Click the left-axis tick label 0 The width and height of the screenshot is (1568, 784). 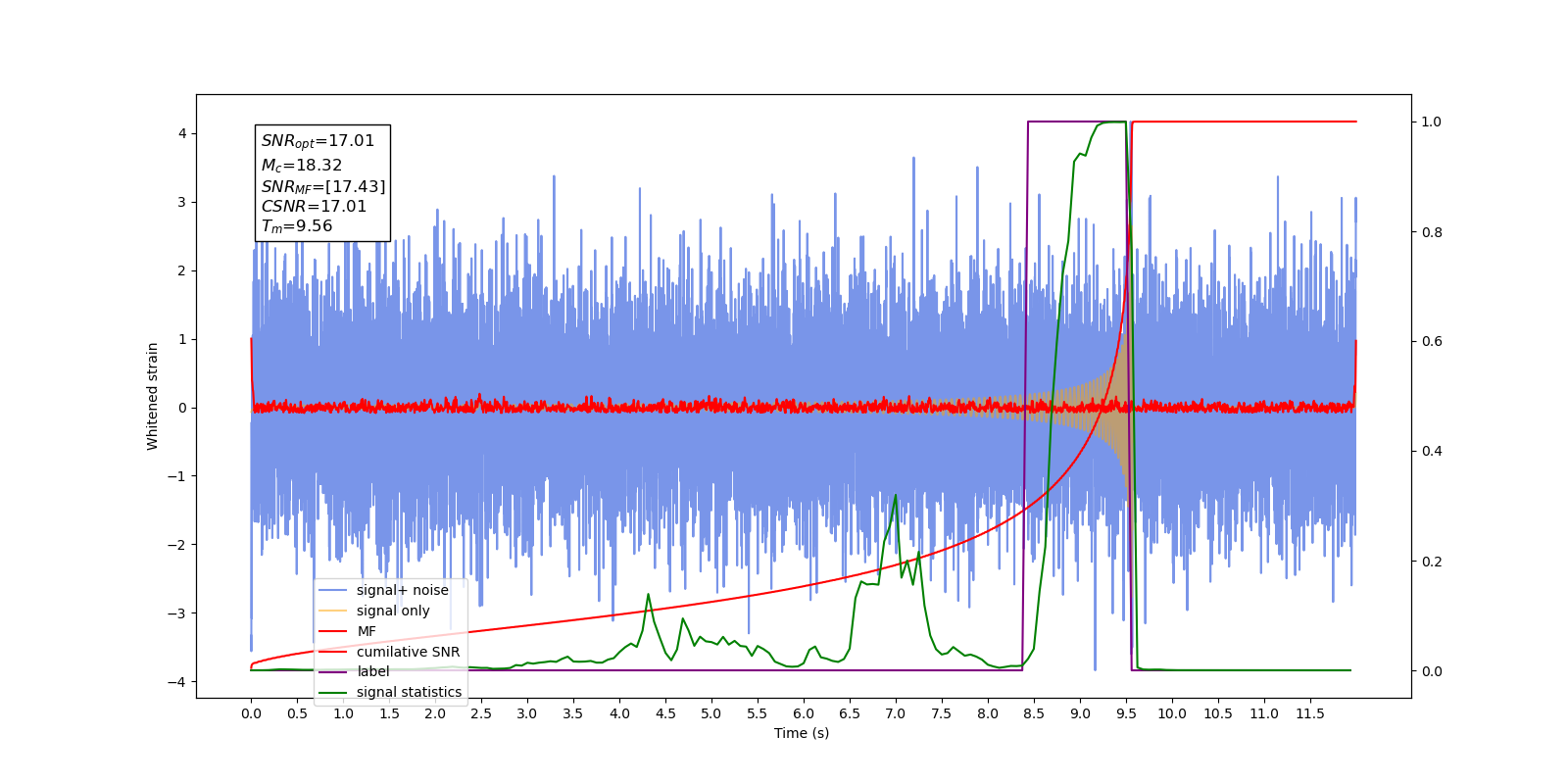coord(181,408)
